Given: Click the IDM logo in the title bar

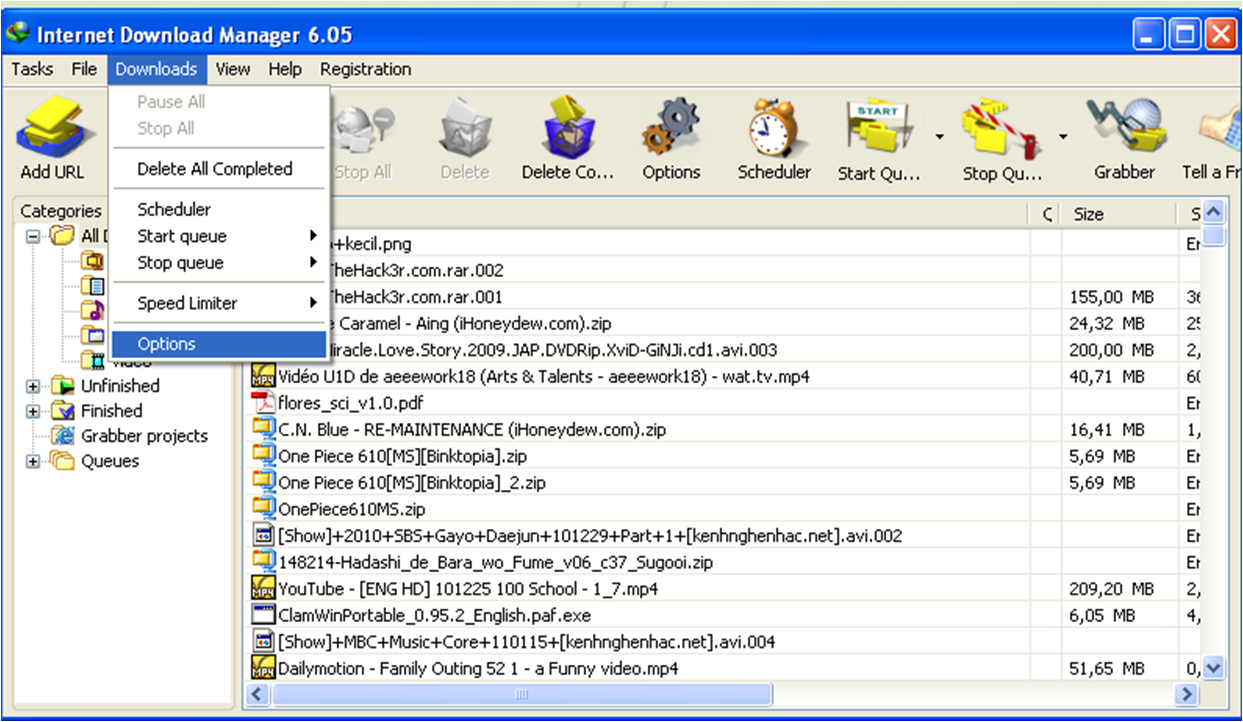Looking at the screenshot, I should [17, 35].
